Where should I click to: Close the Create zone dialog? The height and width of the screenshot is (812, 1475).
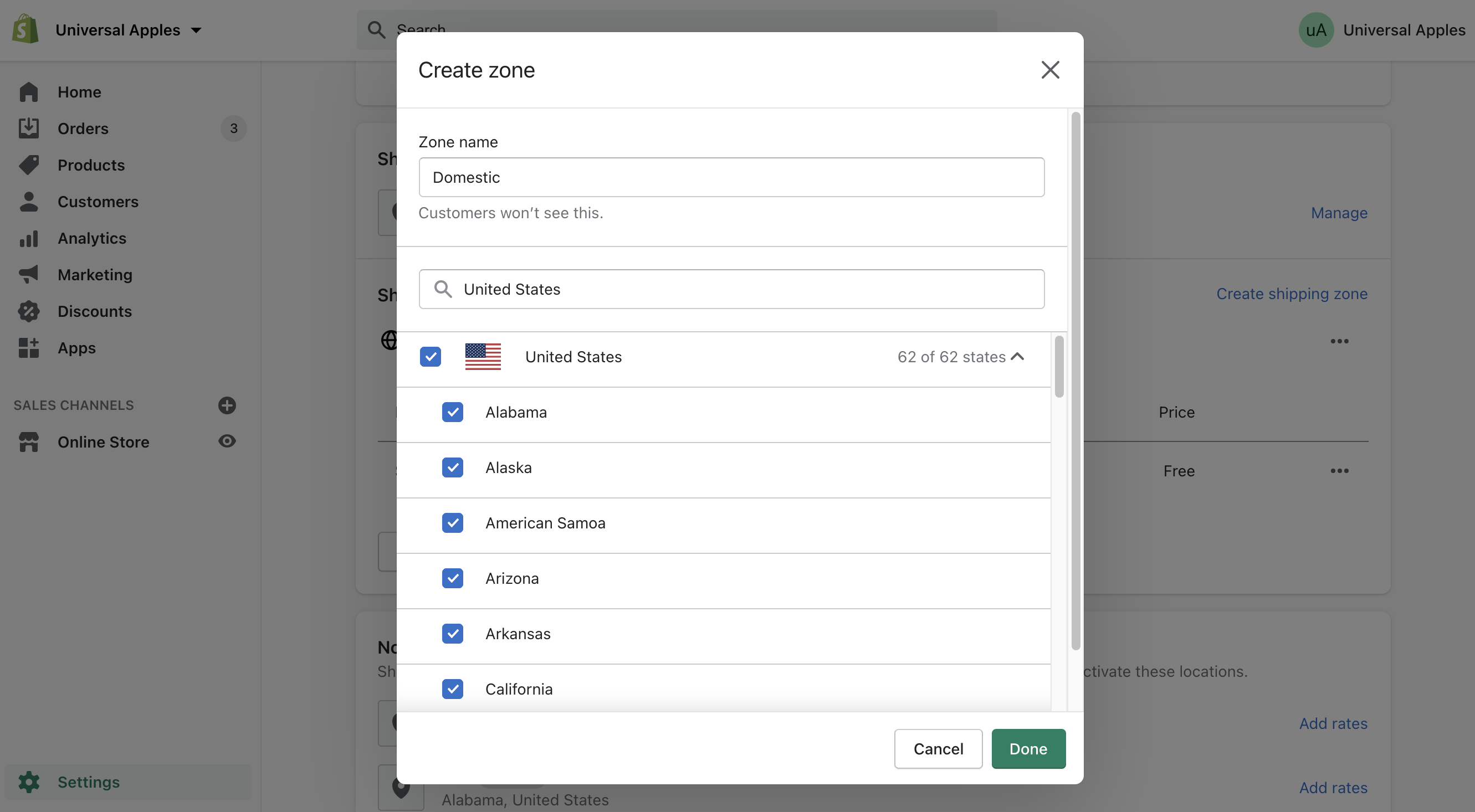click(x=1050, y=70)
